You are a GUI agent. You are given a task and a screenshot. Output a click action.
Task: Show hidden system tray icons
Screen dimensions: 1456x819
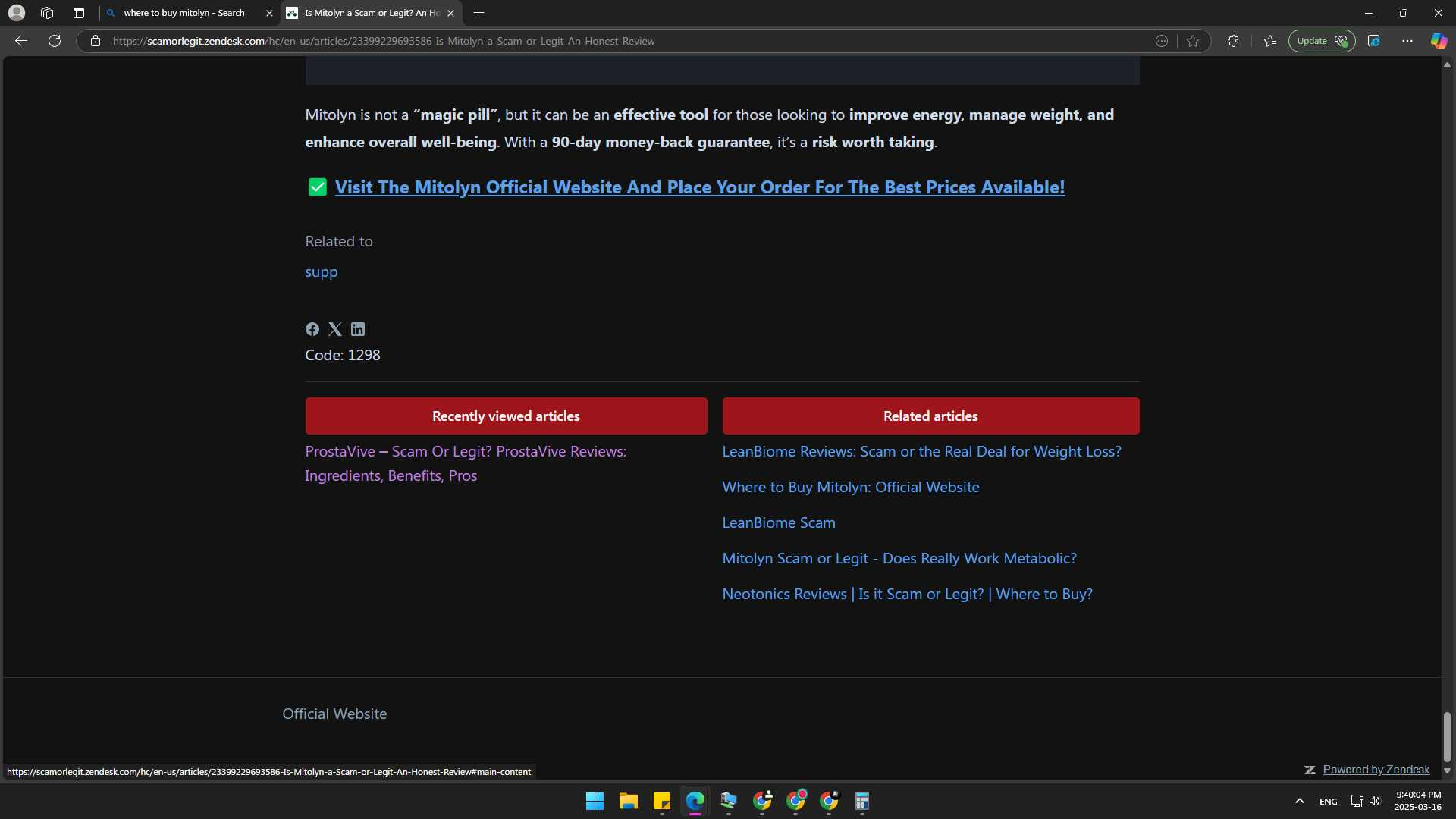click(1300, 801)
